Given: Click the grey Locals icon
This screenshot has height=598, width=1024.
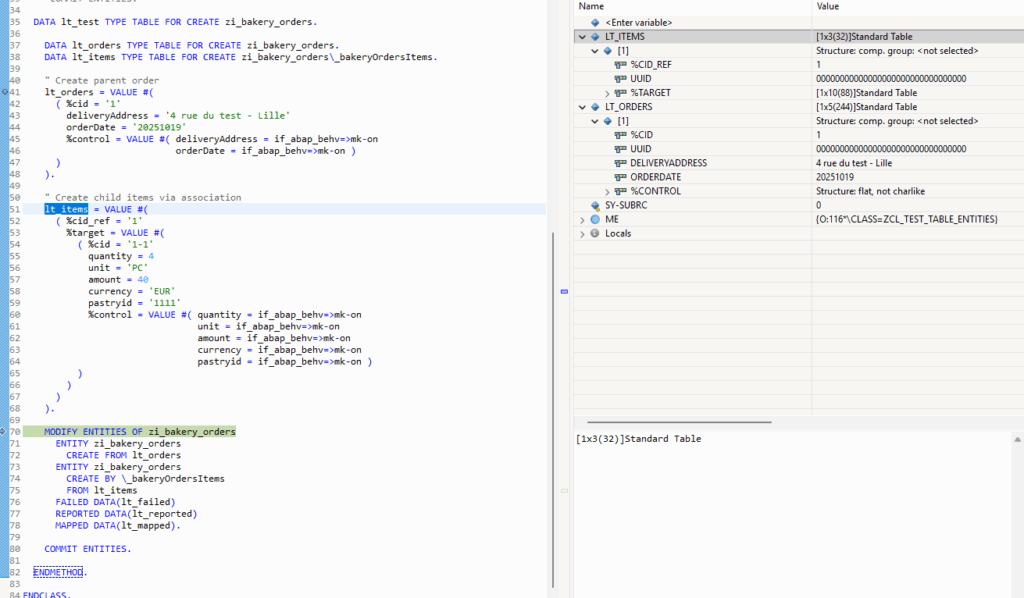Looking at the screenshot, I should coord(596,233).
